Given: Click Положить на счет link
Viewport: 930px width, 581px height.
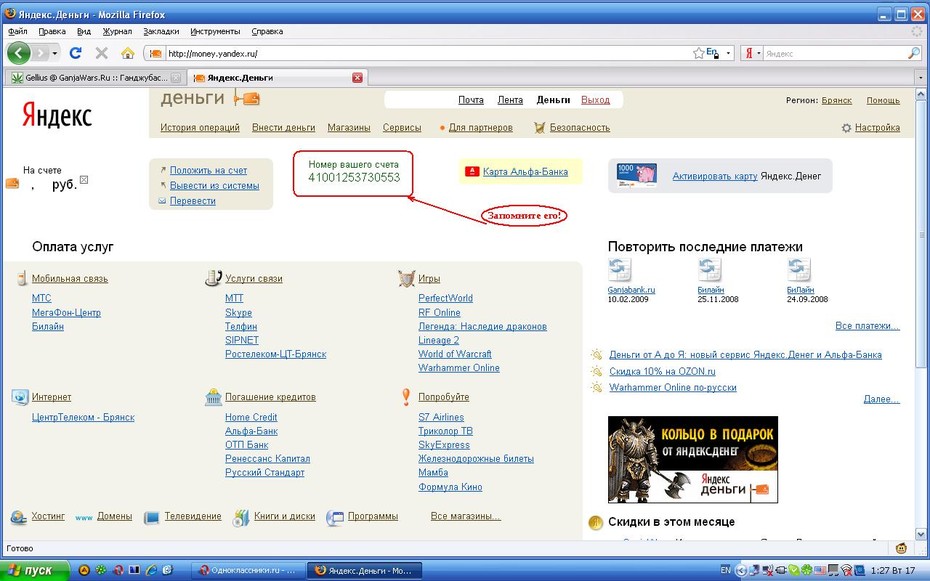Looking at the screenshot, I should click(208, 170).
